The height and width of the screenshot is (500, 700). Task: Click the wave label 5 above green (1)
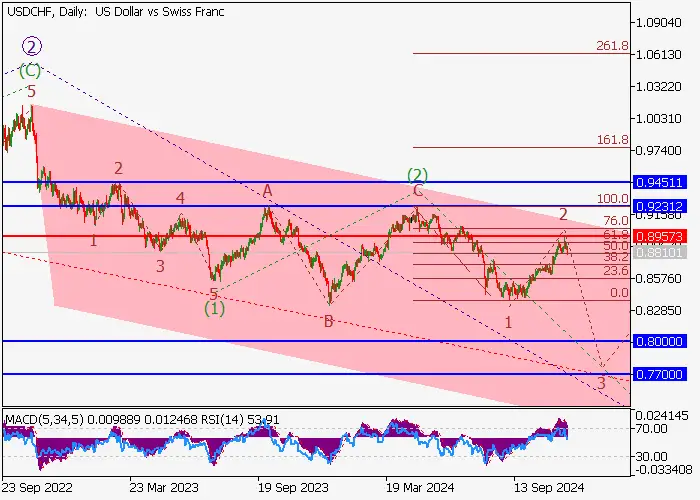coord(213,294)
